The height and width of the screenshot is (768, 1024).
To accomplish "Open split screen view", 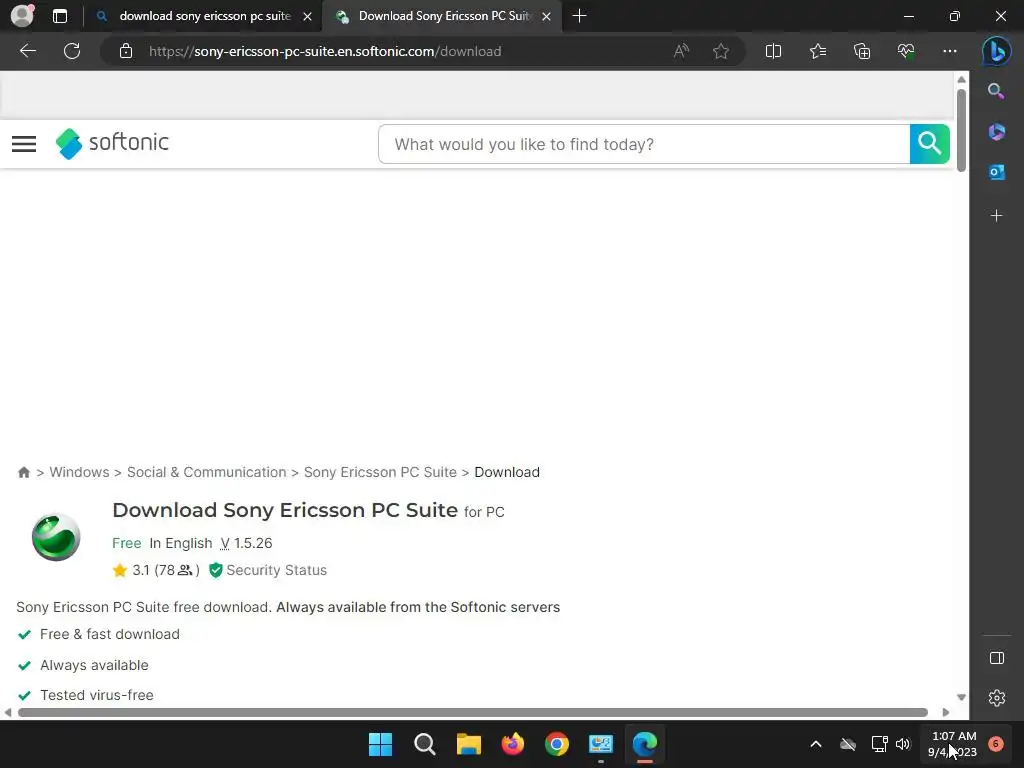I will click(773, 51).
